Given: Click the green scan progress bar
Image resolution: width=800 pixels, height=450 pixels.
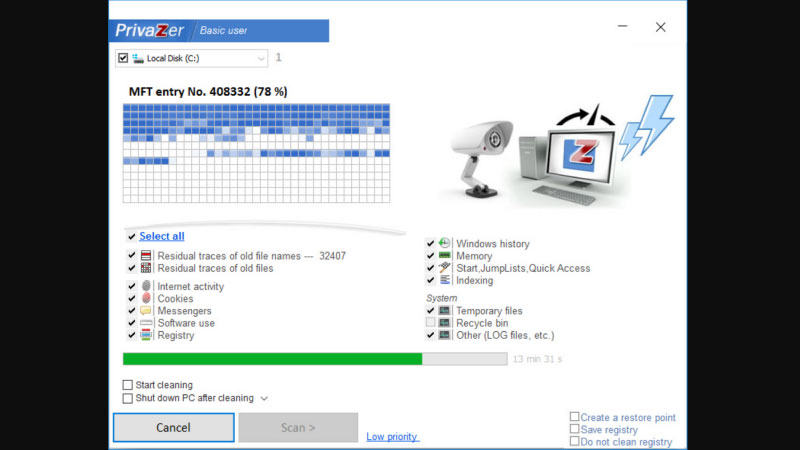Looking at the screenshot, I should point(272,358).
